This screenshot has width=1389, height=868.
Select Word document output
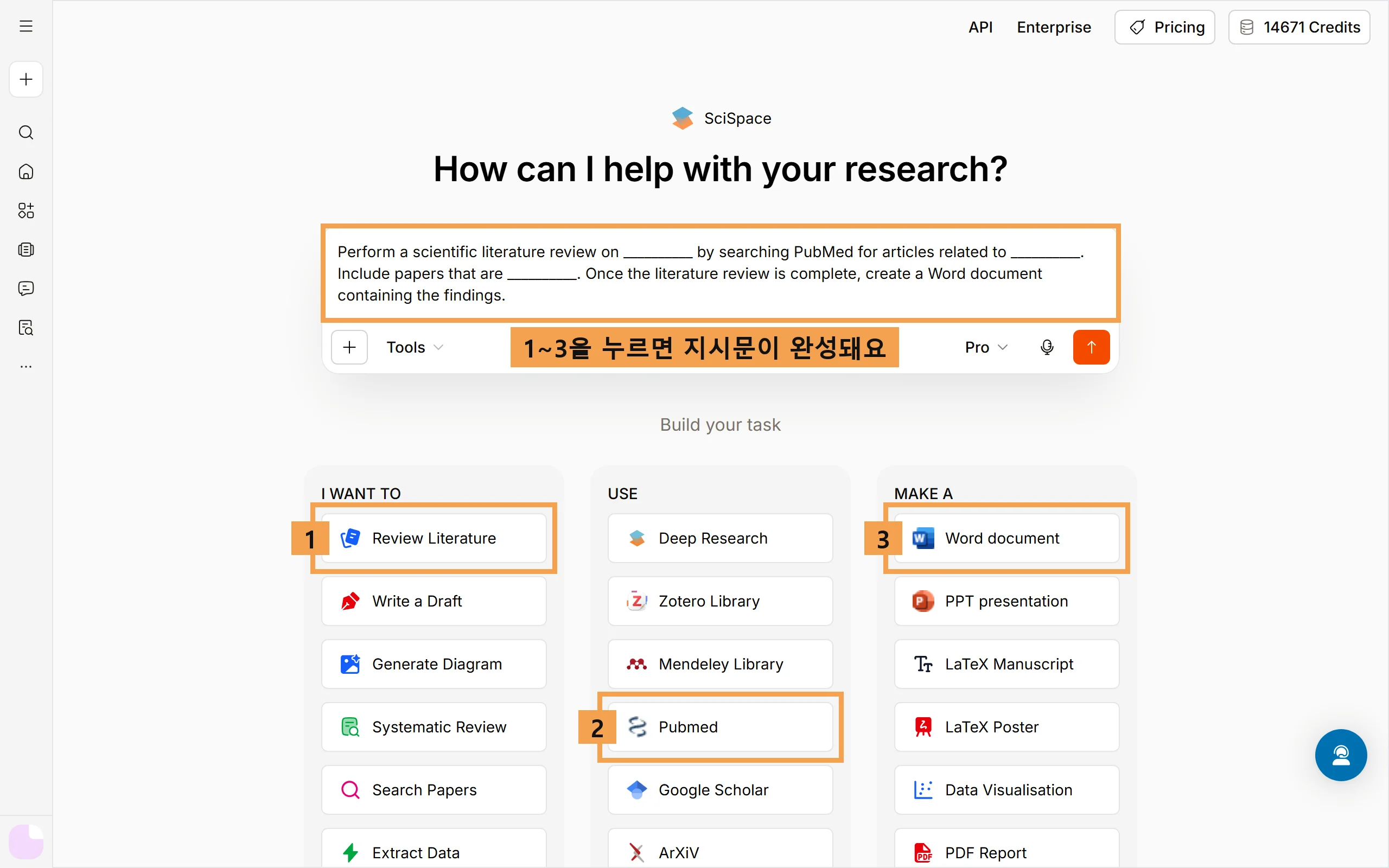[1006, 538]
